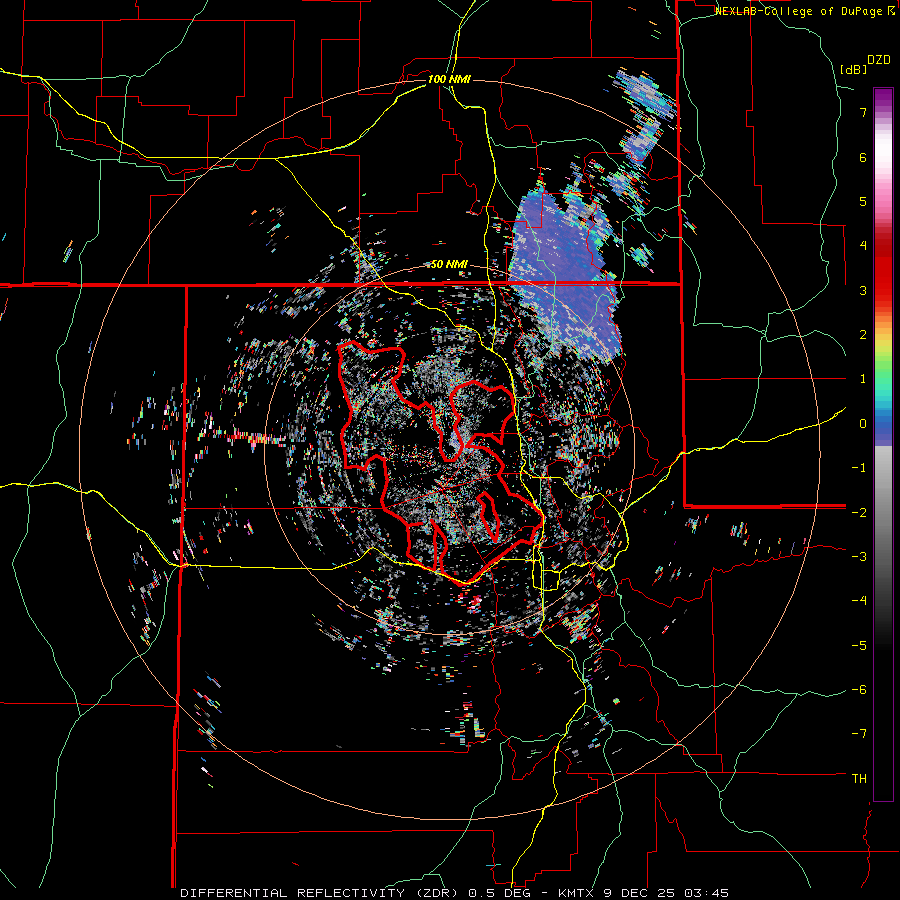900x900 pixels.
Task: Click the 100 NMI range ring label
Action: [449, 79]
